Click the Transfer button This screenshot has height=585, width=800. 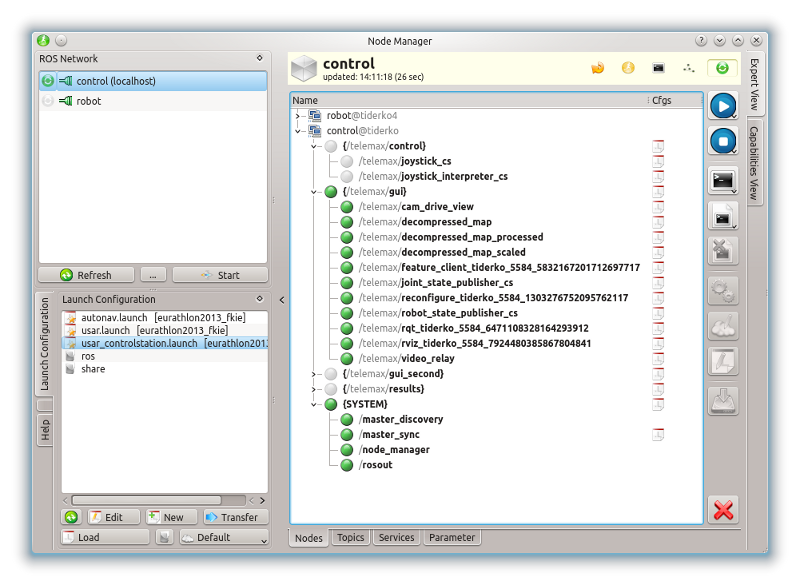pos(236,517)
